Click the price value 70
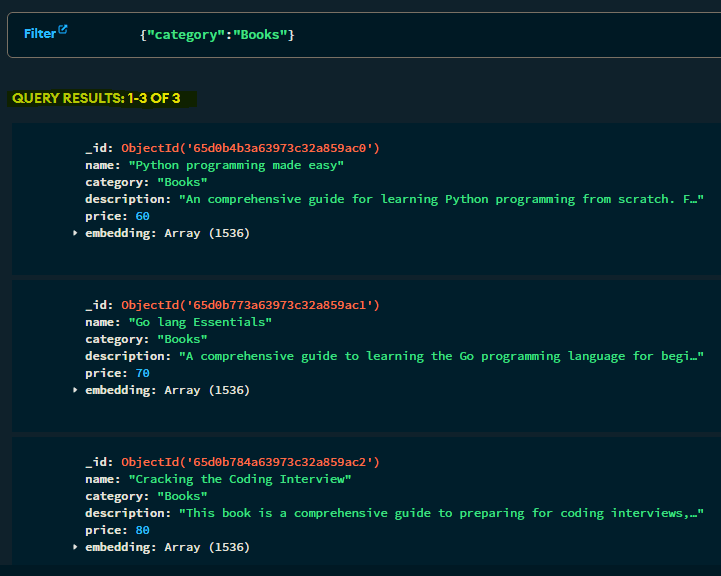This screenshot has width=721, height=576. coord(142,373)
